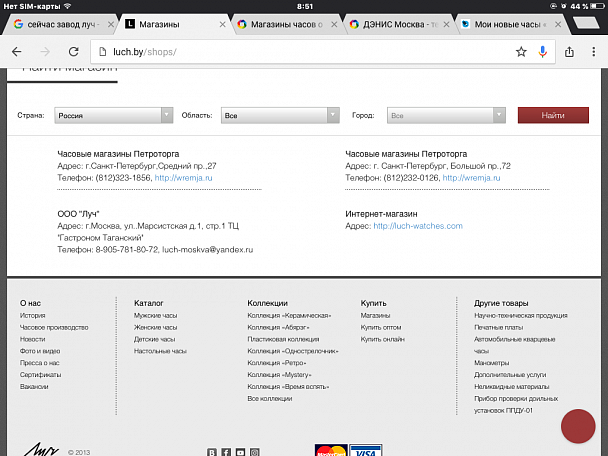
Task: Open the YouTube icon in footer
Action: coord(240,452)
